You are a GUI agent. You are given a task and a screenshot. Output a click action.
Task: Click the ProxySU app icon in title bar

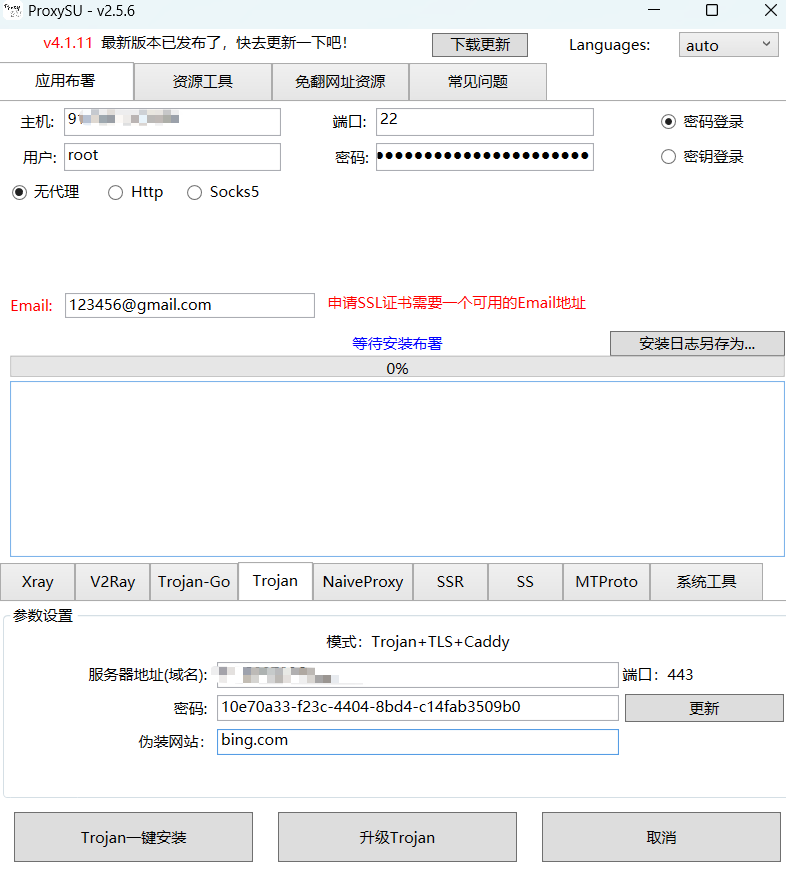tap(12, 11)
